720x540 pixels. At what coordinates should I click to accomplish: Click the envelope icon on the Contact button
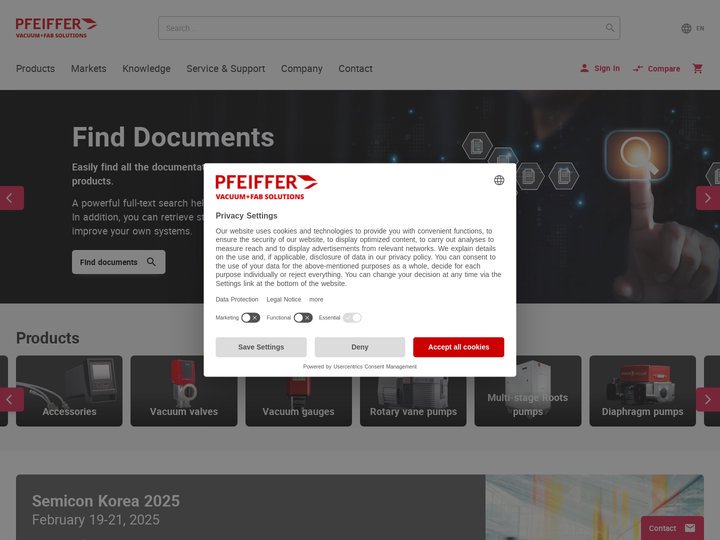[x=690, y=528]
